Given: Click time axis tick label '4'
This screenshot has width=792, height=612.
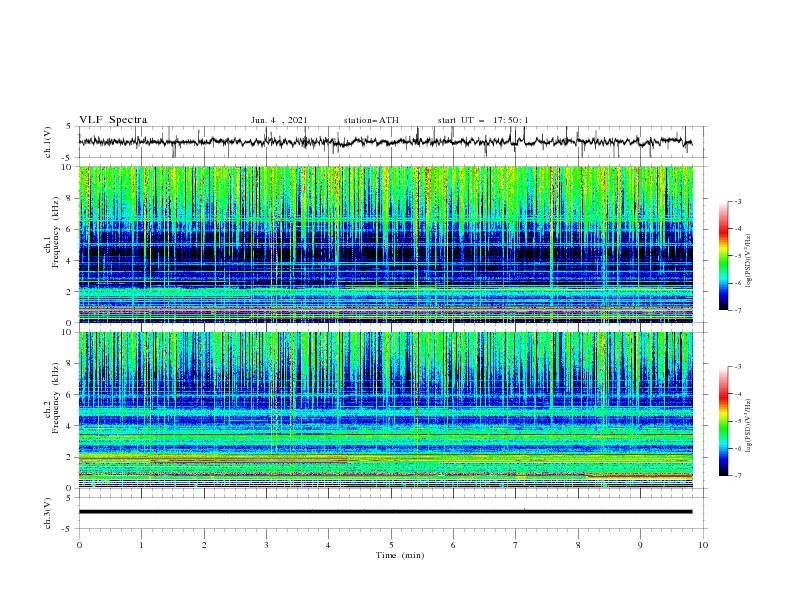Looking at the screenshot, I should (x=328, y=545).
